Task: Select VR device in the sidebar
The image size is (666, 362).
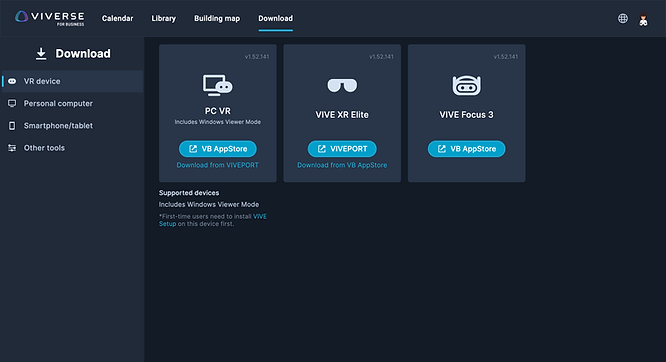Action: pyautogui.click(x=73, y=81)
